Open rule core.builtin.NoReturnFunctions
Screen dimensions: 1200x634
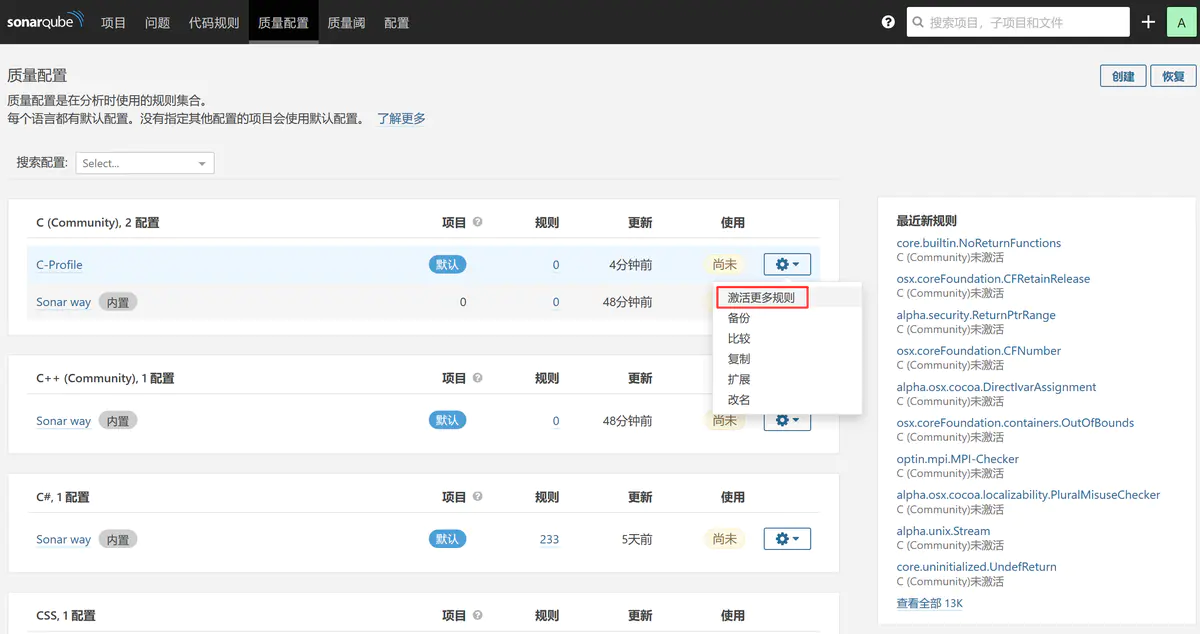[x=979, y=243]
